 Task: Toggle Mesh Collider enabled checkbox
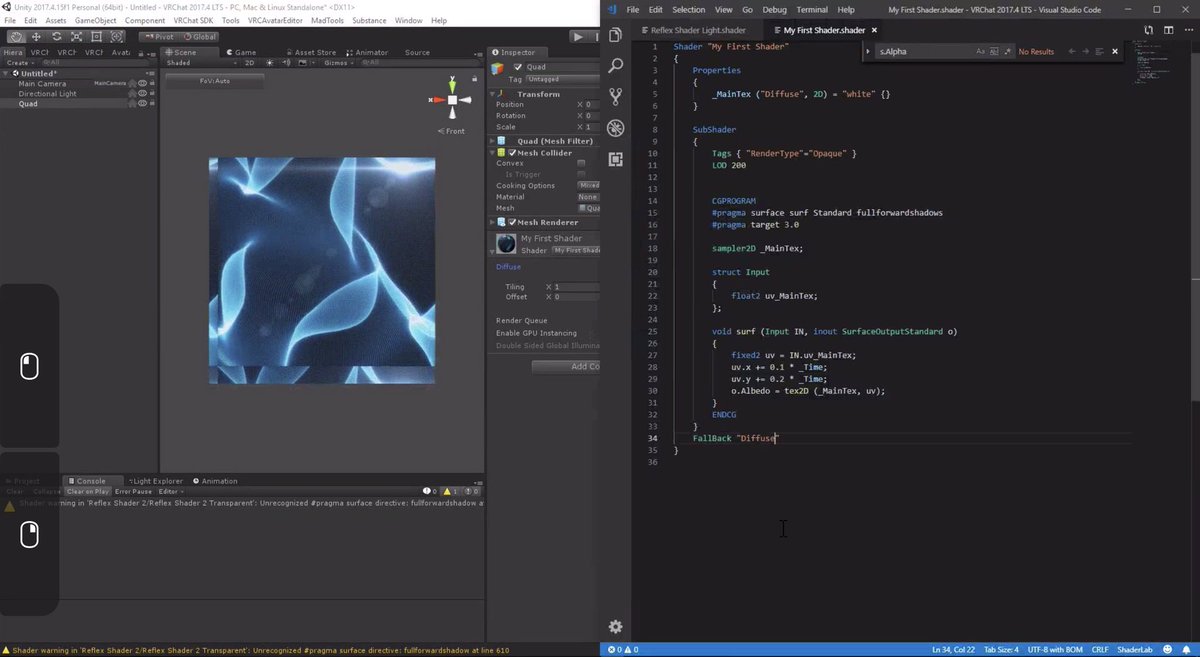[512, 153]
